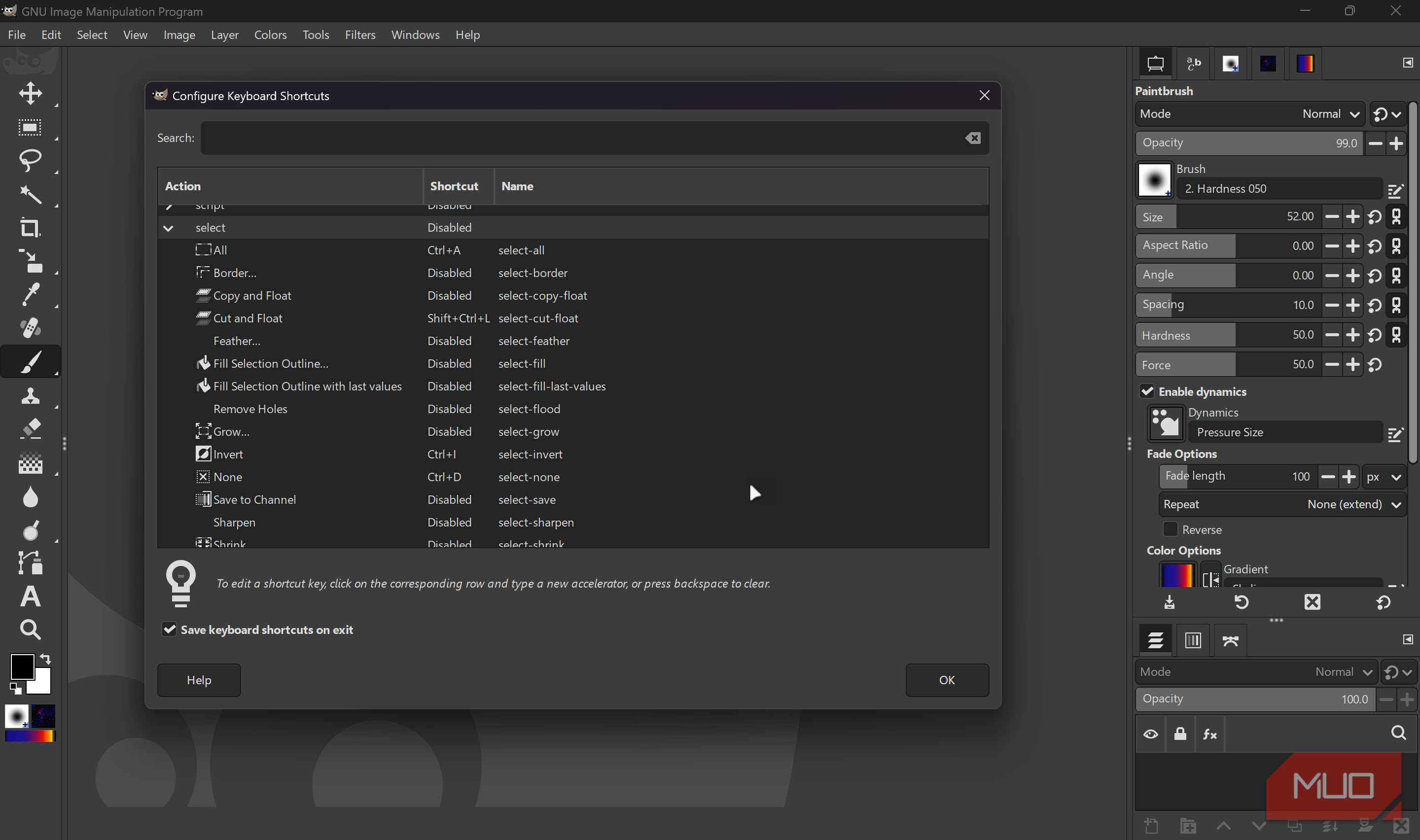Click the Paths tab icon
The height and width of the screenshot is (840, 1420).
(1230, 640)
